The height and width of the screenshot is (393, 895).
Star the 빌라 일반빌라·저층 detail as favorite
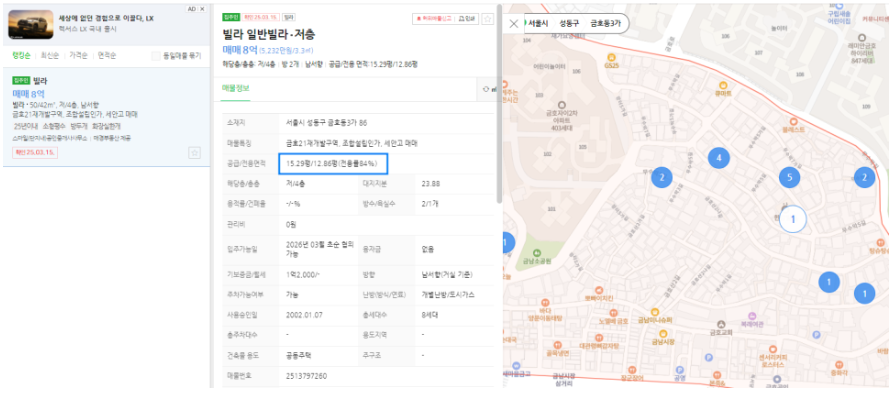(487, 18)
